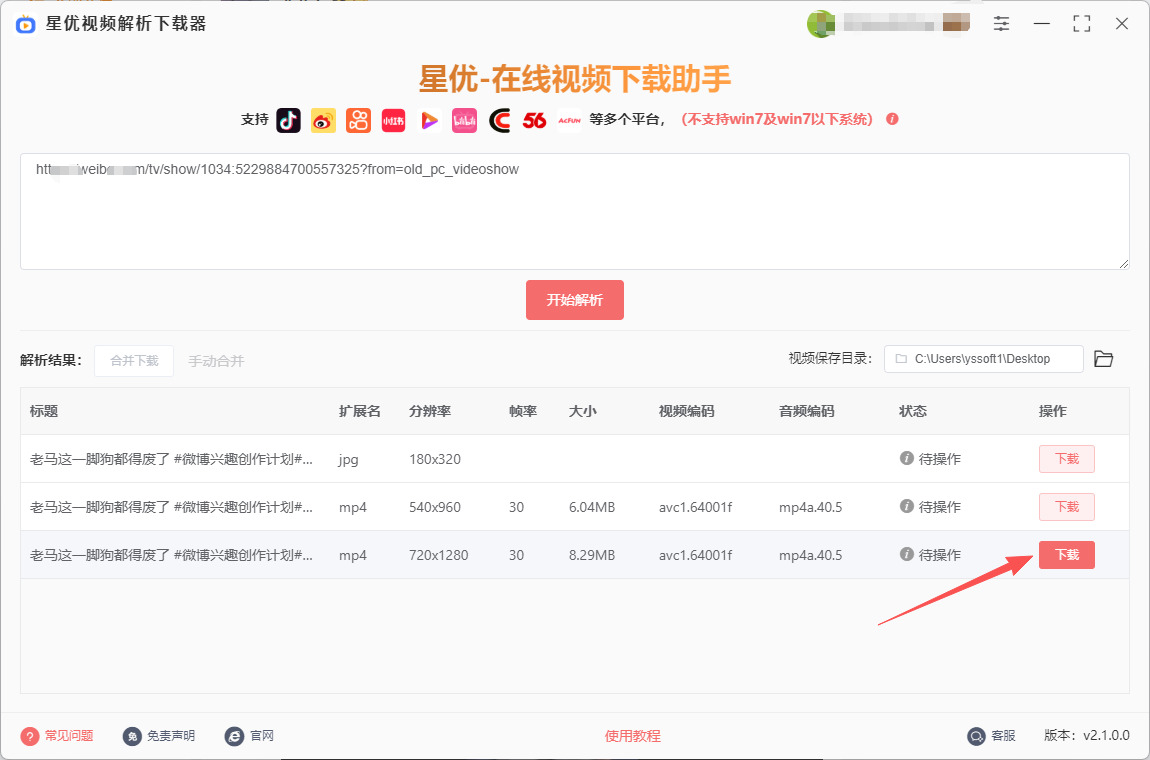Click the 8.29MB size cell
Image resolution: width=1150 pixels, height=760 pixels.
pyautogui.click(x=592, y=555)
